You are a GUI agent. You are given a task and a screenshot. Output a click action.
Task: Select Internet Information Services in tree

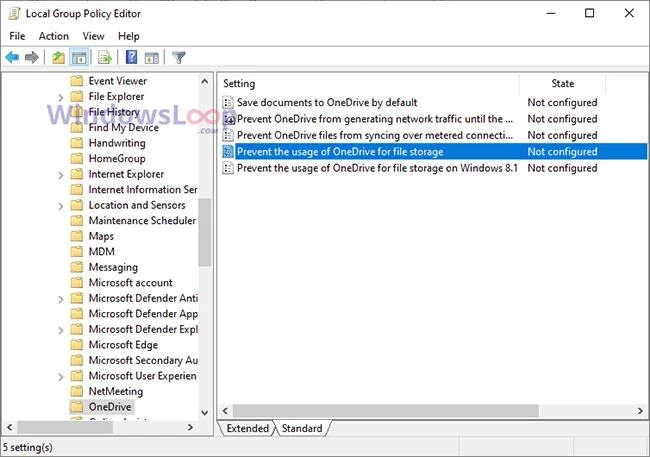(143, 190)
